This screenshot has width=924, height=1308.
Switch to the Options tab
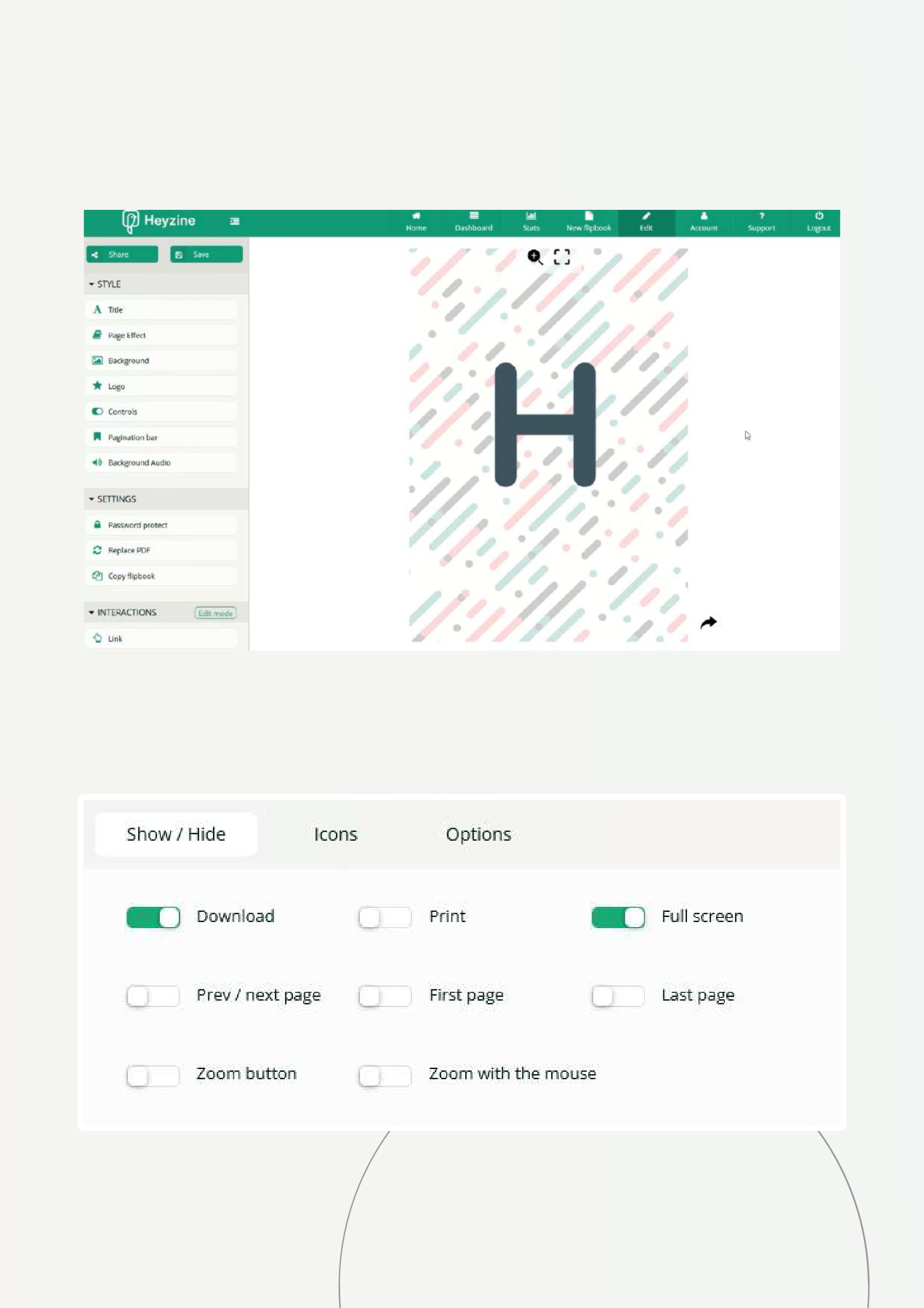pos(478,834)
